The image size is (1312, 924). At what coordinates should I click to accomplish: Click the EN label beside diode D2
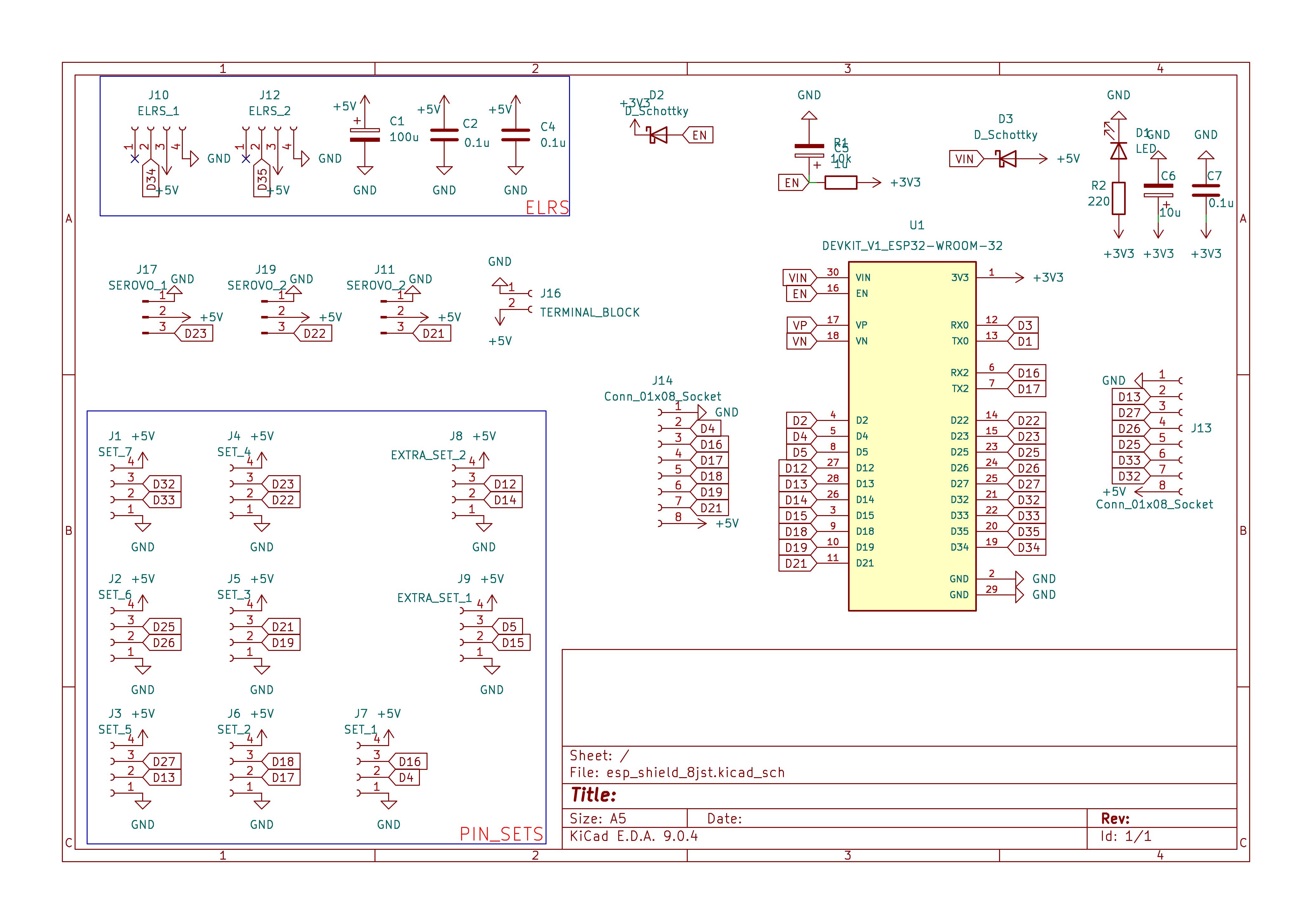698,135
